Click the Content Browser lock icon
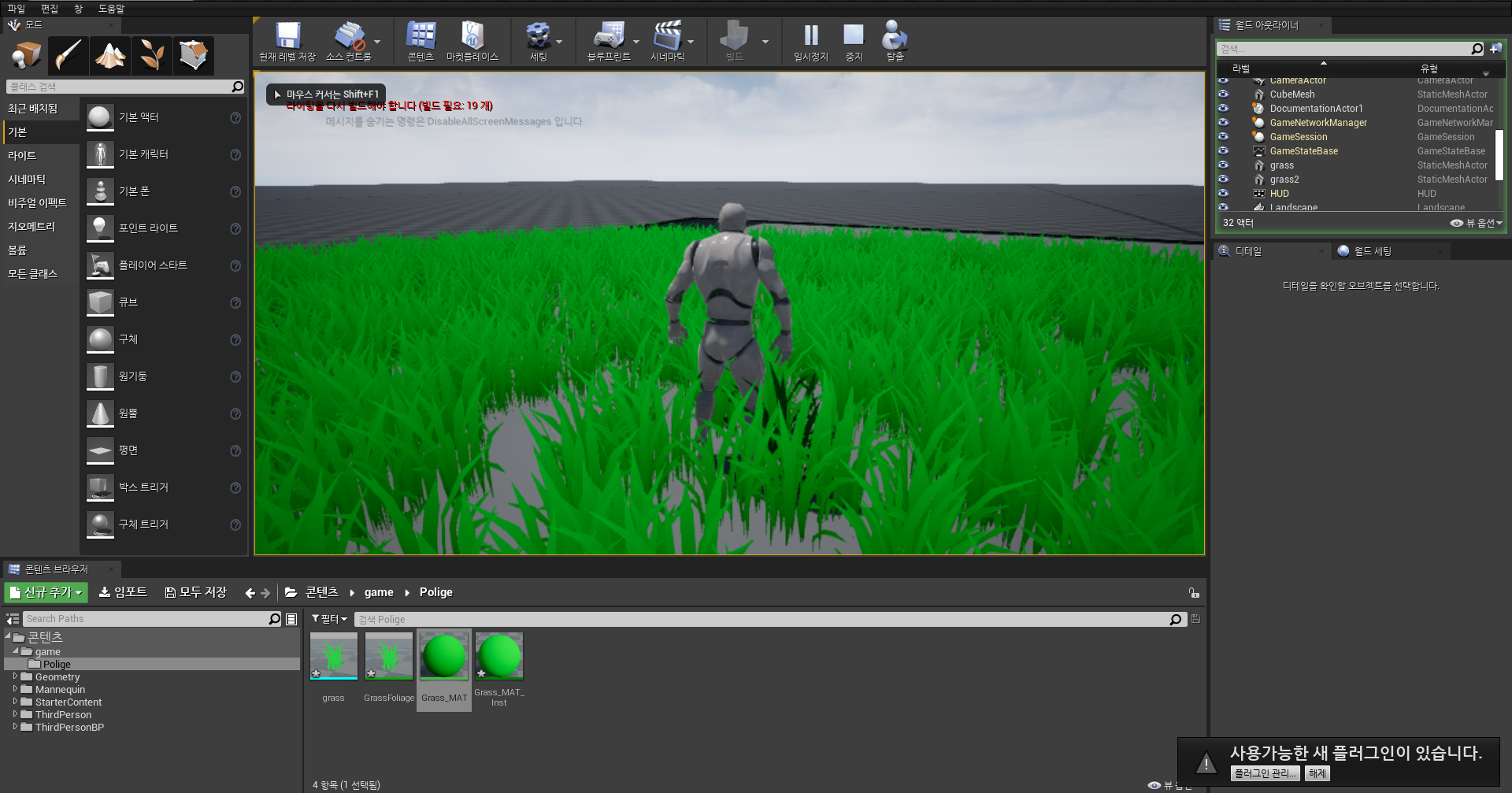 (1194, 592)
